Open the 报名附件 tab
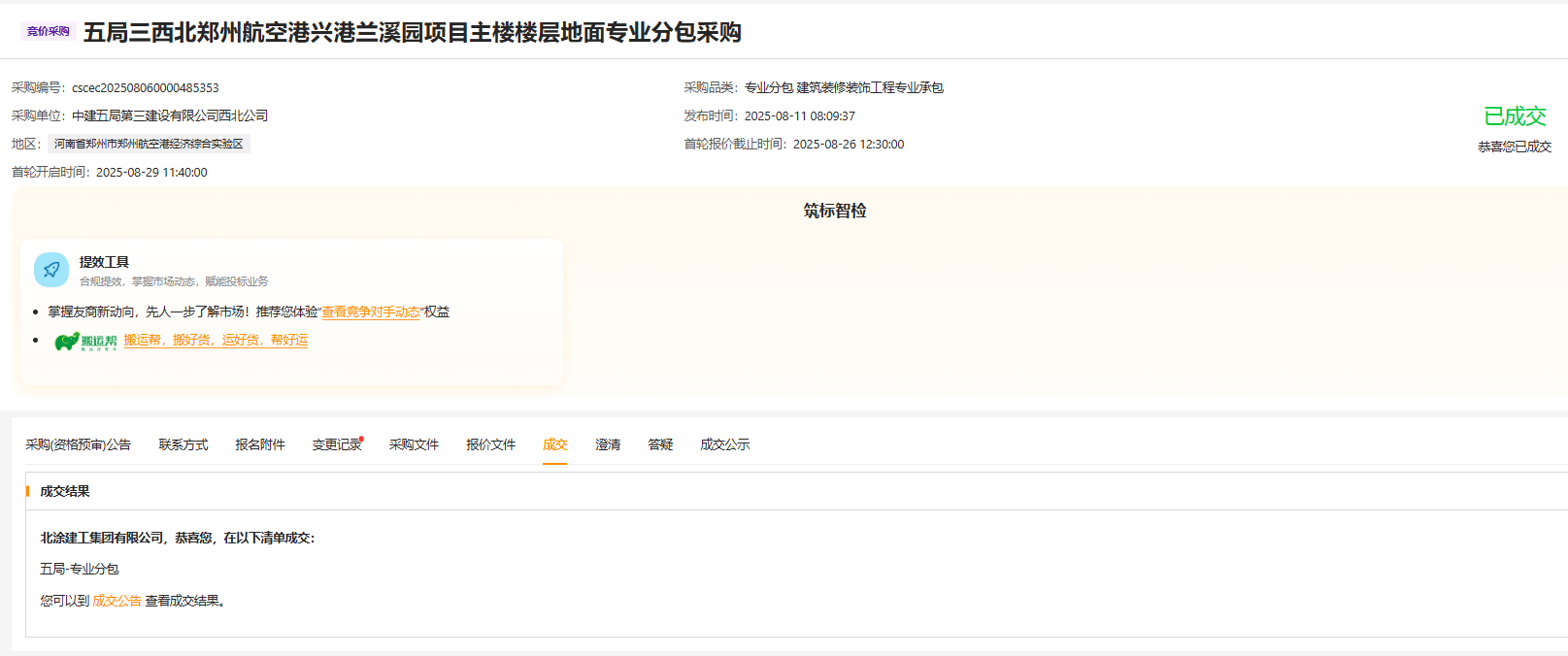This screenshot has height=656, width=1568. point(260,444)
